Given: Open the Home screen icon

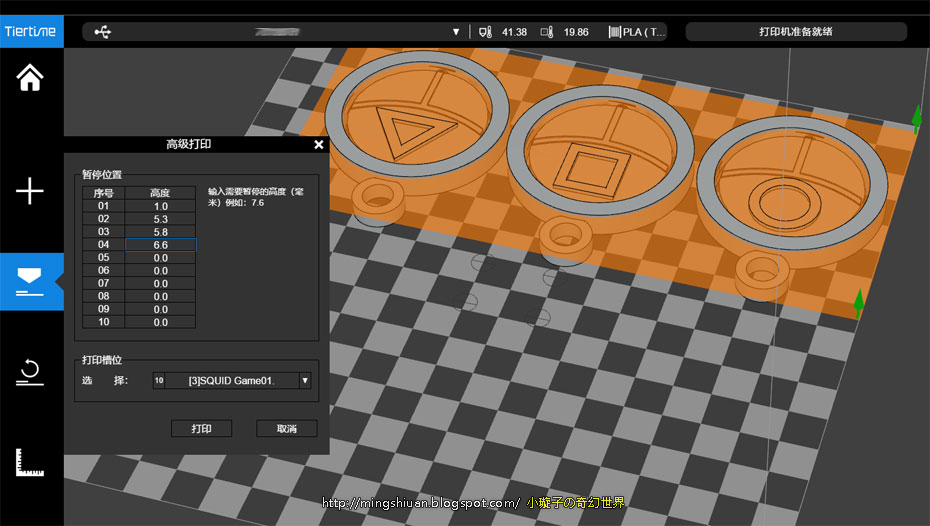Looking at the screenshot, I should [x=30, y=78].
